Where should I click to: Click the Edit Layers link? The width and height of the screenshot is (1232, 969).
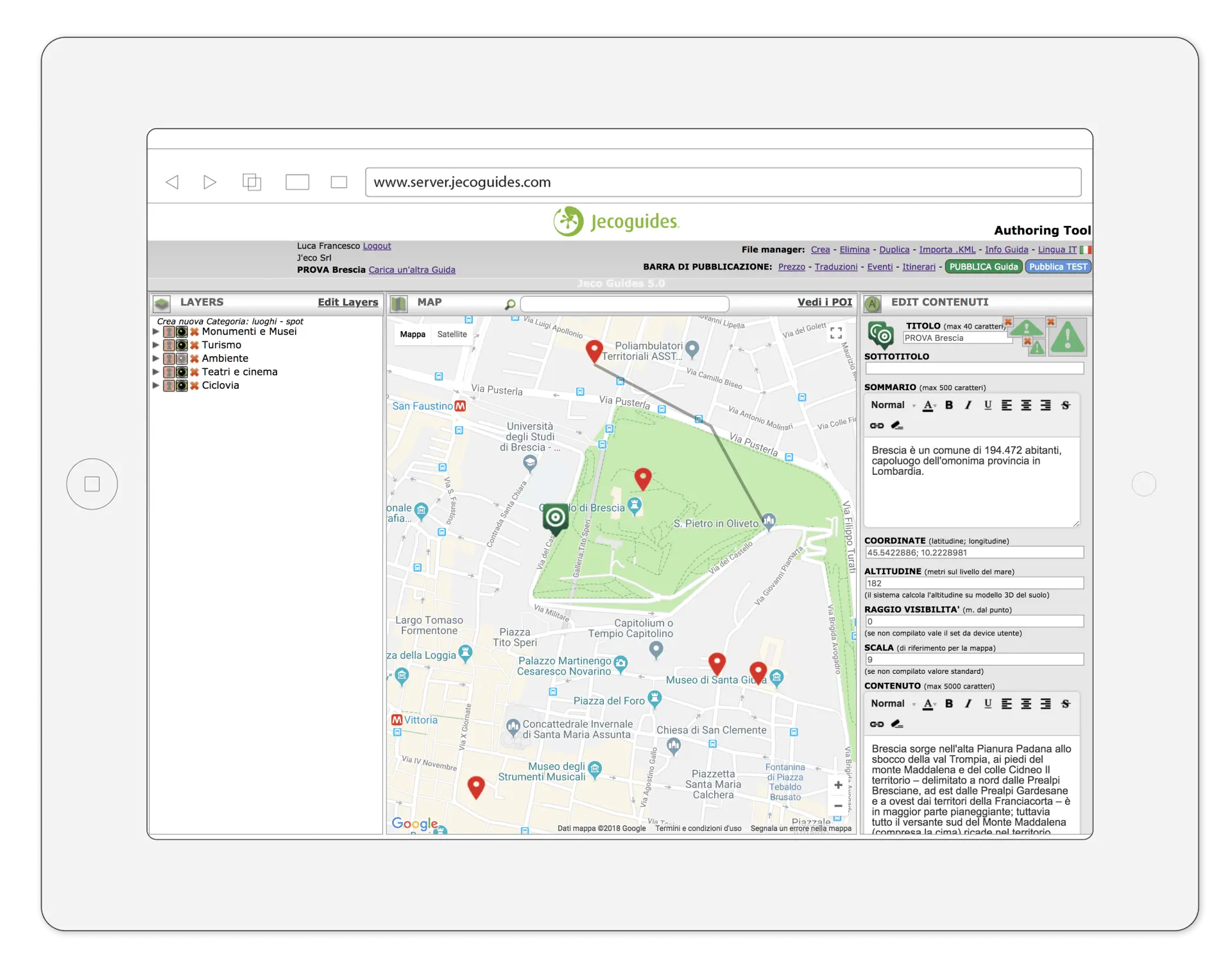click(348, 302)
